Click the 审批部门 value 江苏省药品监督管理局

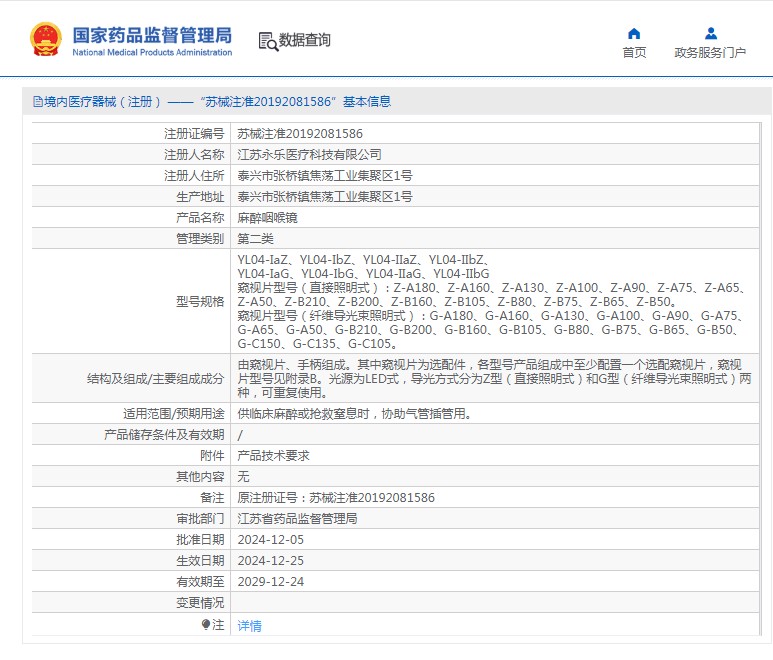pos(297,519)
